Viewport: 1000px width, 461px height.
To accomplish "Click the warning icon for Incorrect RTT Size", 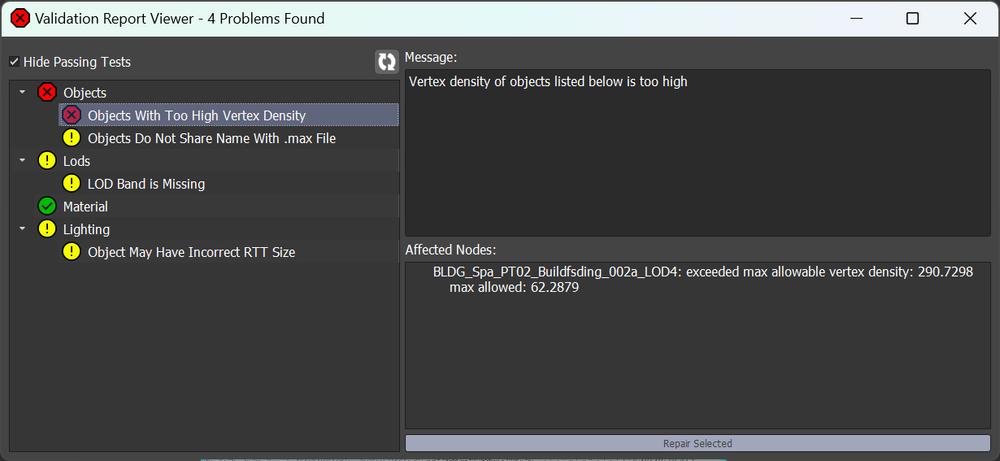I will point(71,252).
